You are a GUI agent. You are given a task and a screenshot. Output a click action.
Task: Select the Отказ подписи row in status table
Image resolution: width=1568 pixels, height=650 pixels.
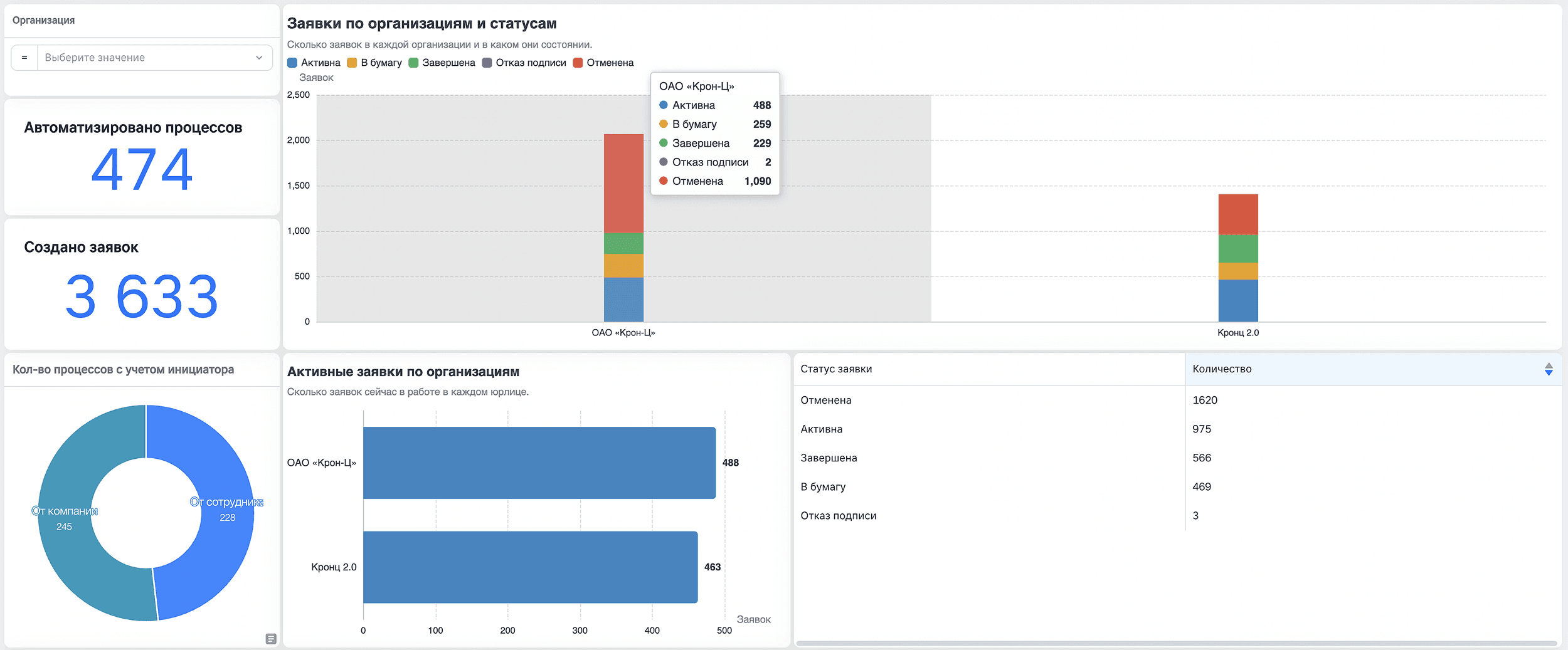(1177, 515)
